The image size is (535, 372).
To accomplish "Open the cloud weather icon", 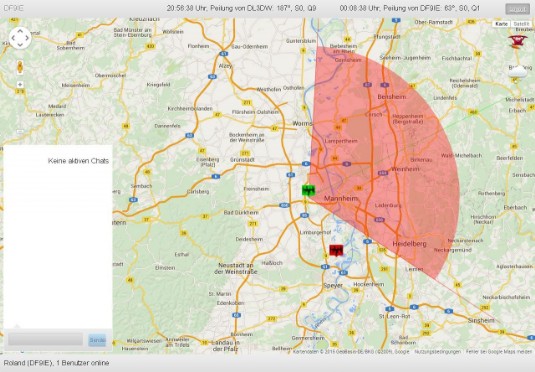I will pyautogui.click(x=518, y=73).
